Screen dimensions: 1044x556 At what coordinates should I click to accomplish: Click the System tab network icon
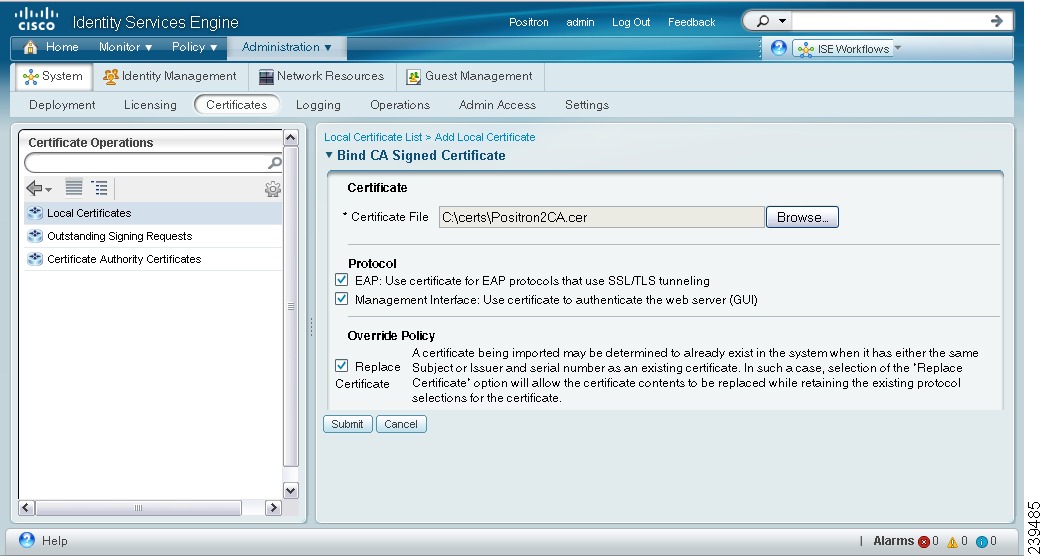point(31,77)
